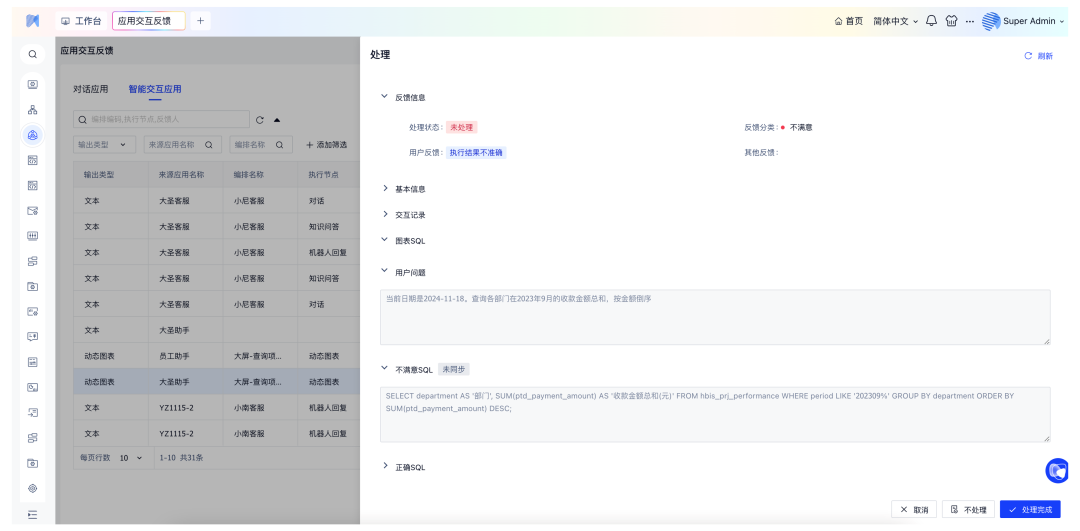
Task: Open the floating assistant chat icon
Action: (1057, 471)
